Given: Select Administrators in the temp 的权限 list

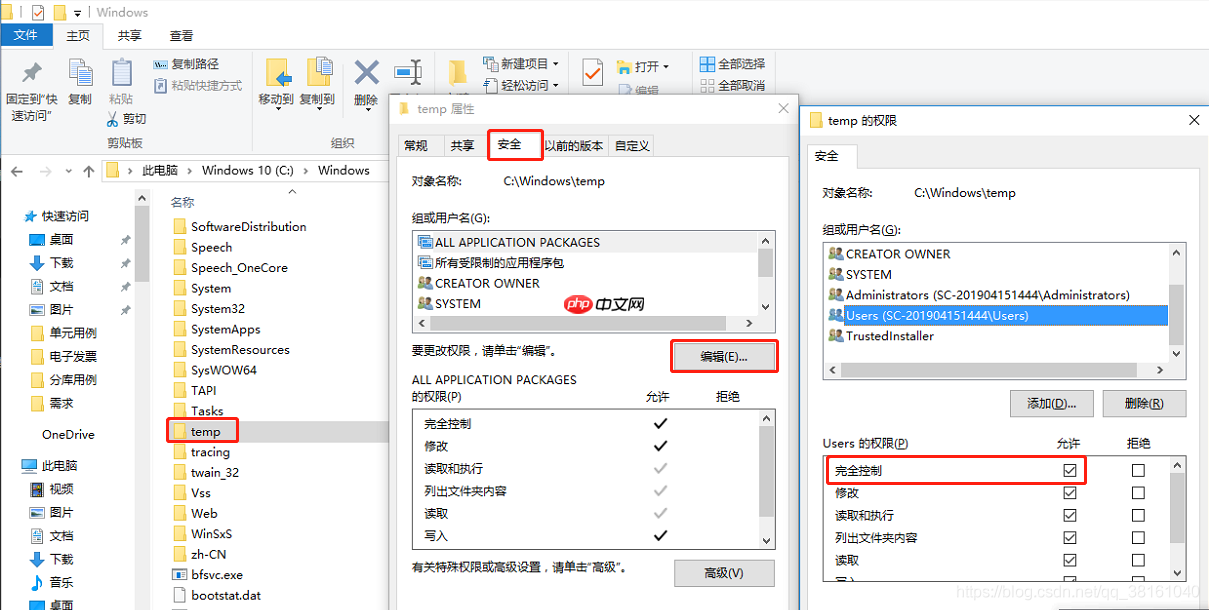Looking at the screenshot, I should coord(979,295).
